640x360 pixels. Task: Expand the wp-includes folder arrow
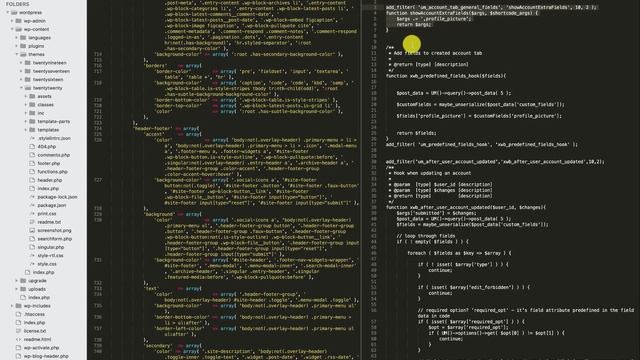[12, 306]
